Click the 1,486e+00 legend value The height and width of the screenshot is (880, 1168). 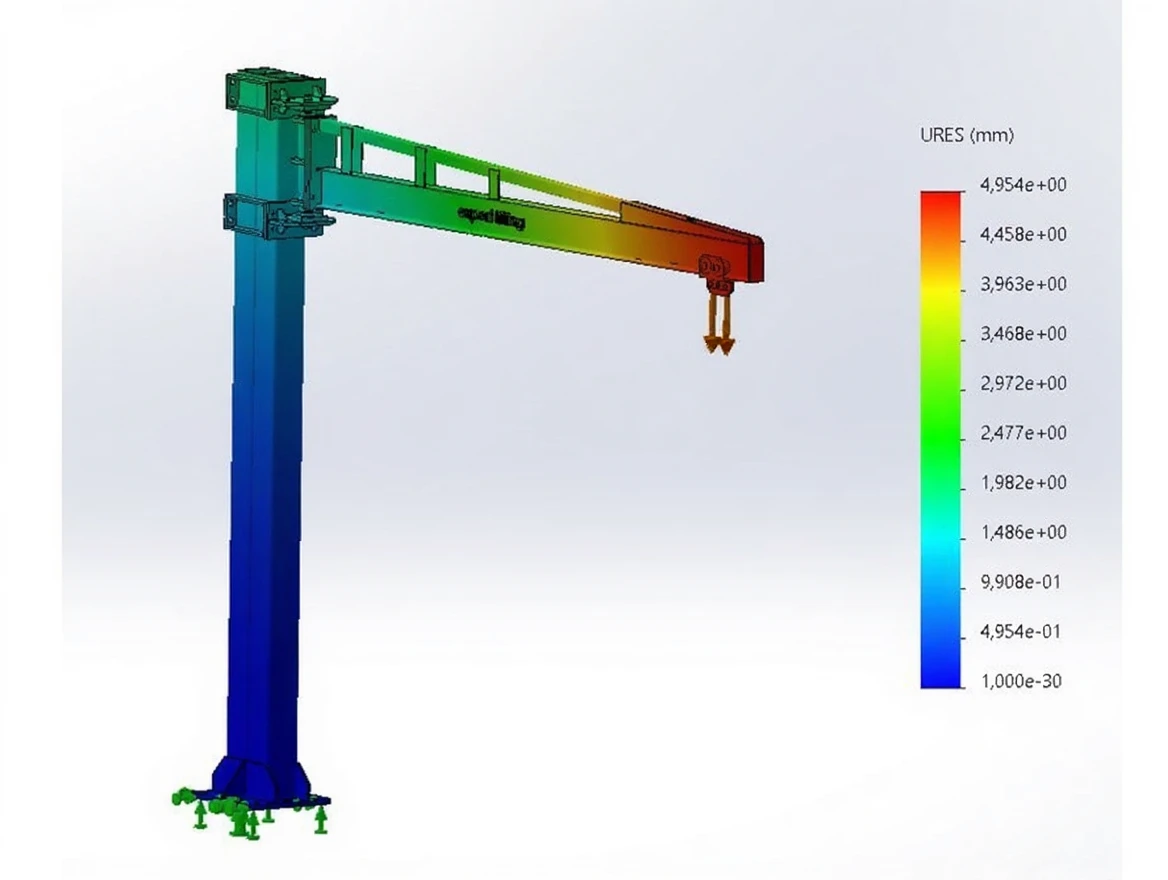point(1022,532)
